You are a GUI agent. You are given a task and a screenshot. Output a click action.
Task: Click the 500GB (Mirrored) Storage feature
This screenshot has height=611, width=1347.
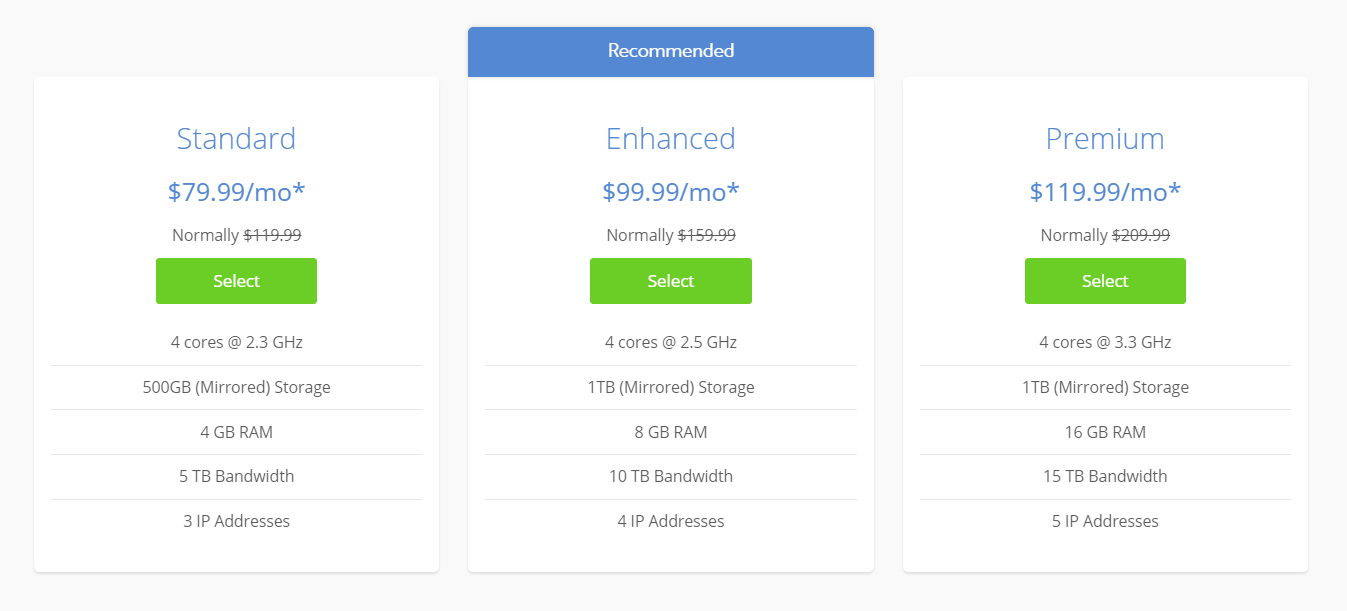[236, 387]
